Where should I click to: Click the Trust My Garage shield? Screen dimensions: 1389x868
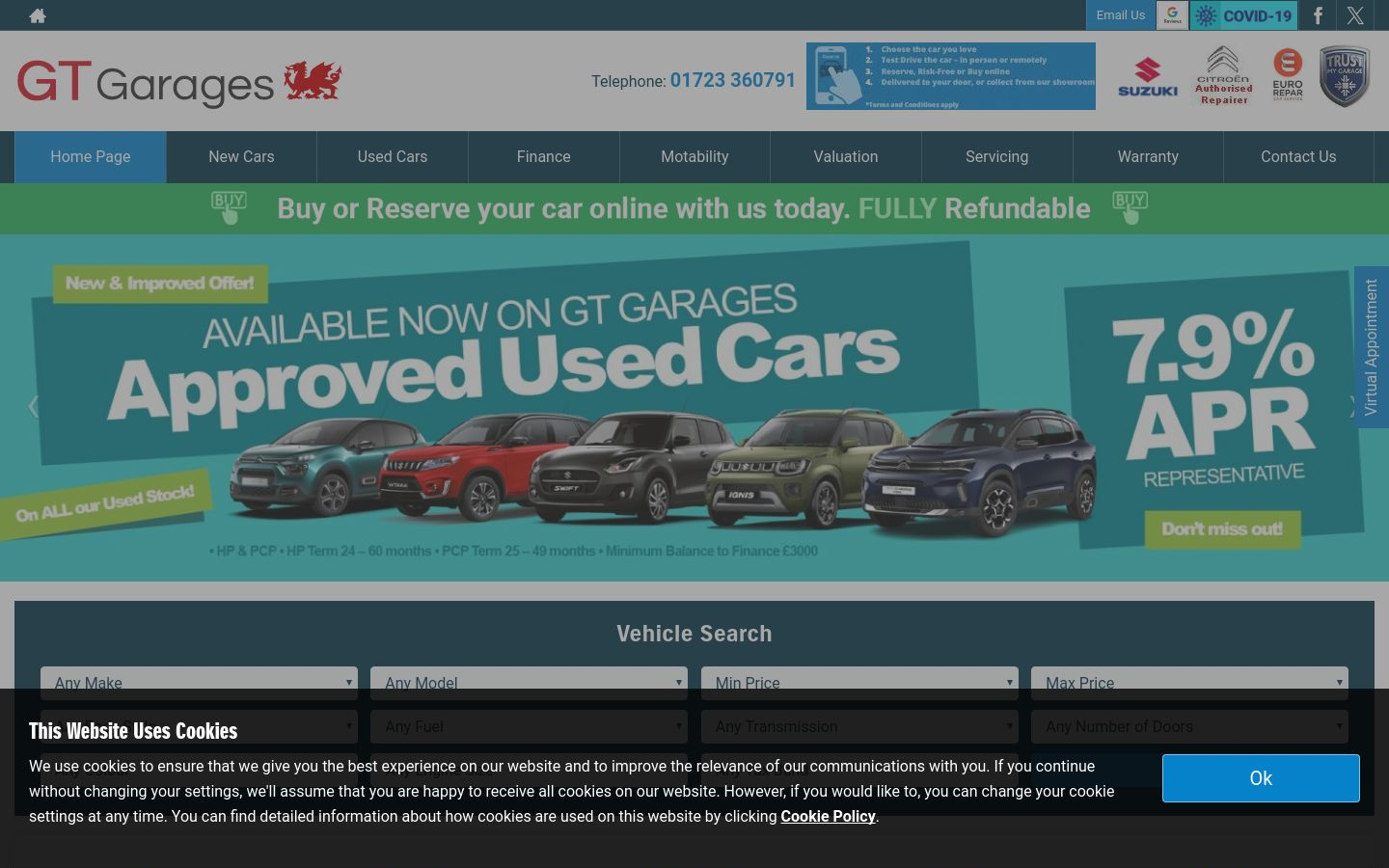pyautogui.click(x=1345, y=76)
